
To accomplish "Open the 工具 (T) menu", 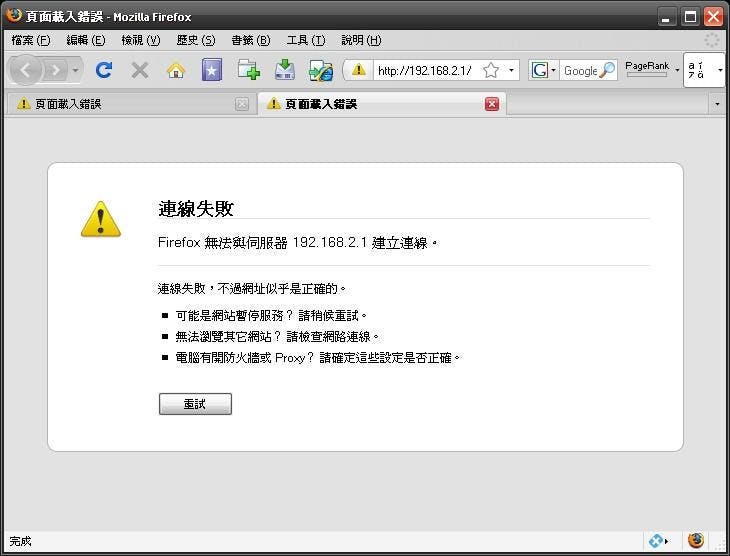I will (306, 41).
